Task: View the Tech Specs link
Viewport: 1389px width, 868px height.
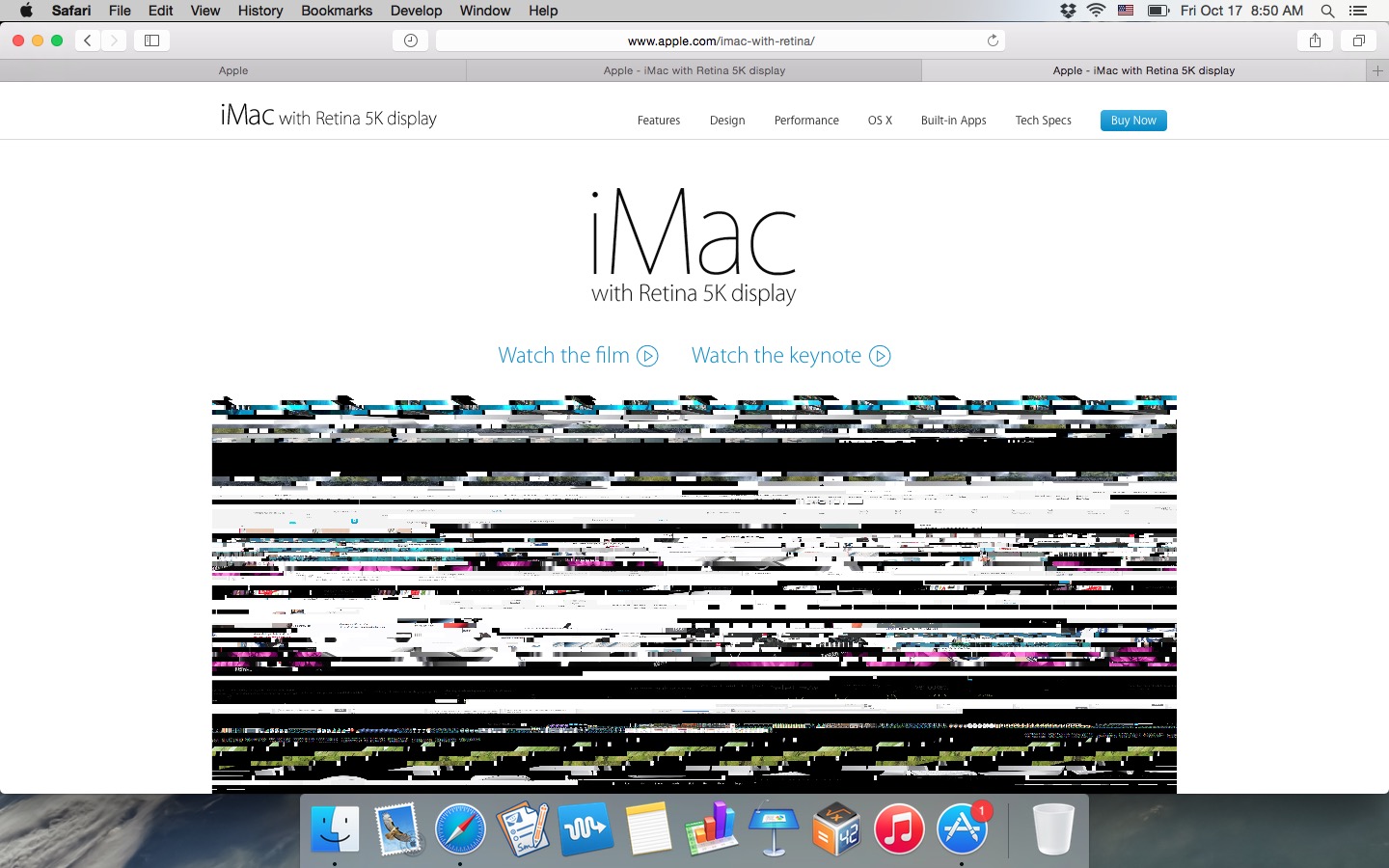Action: (1043, 121)
